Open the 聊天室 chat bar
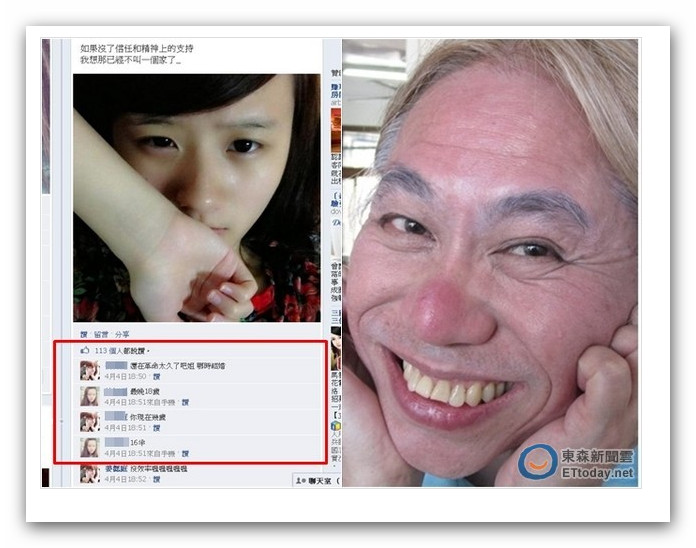Viewport: 696px width, 548px height. click(x=316, y=481)
